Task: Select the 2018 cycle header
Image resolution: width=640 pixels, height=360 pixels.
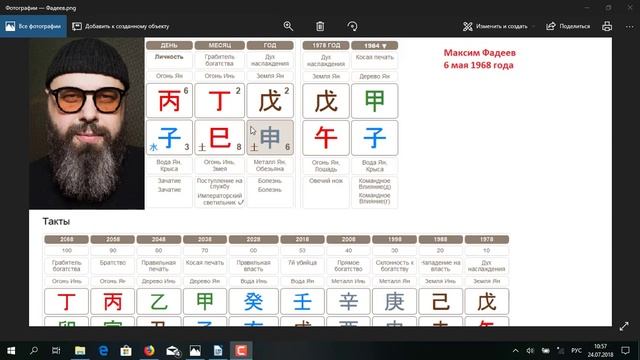Action: pos(302,239)
